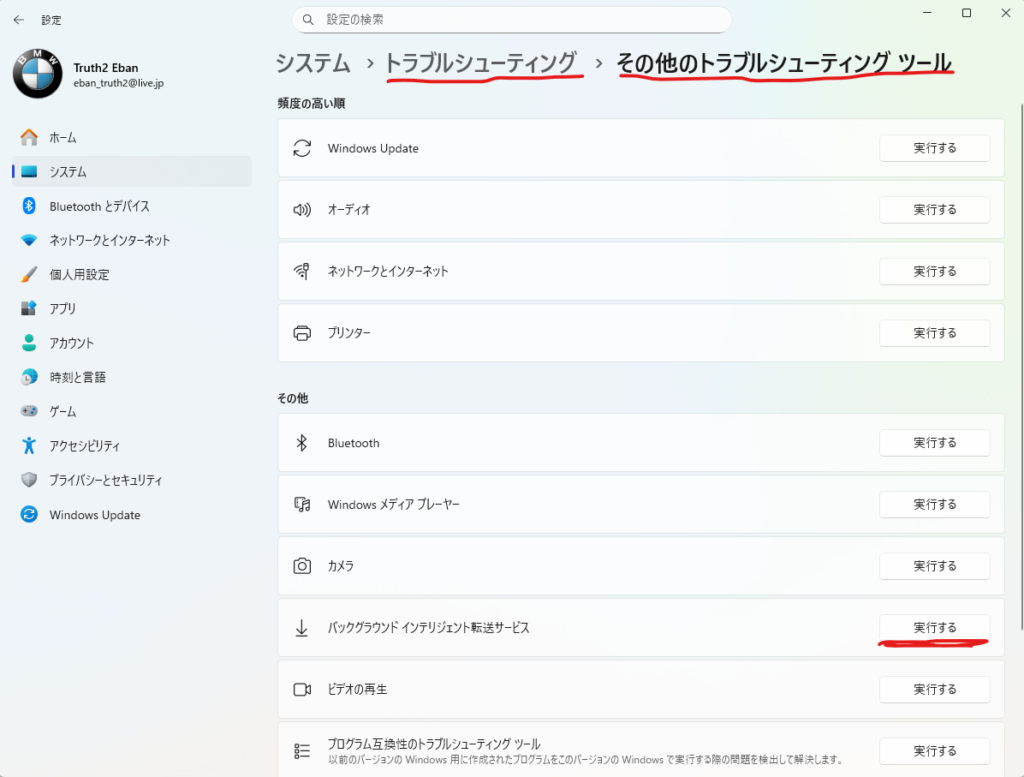
Task: Open the ゲーム settings page
Action: [x=63, y=412]
